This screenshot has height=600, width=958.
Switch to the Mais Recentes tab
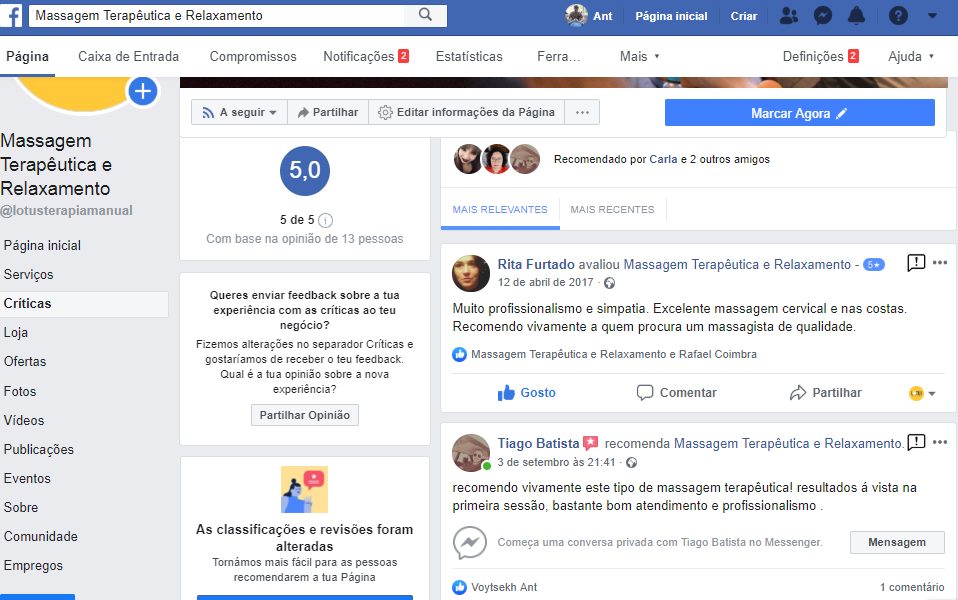coord(612,210)
